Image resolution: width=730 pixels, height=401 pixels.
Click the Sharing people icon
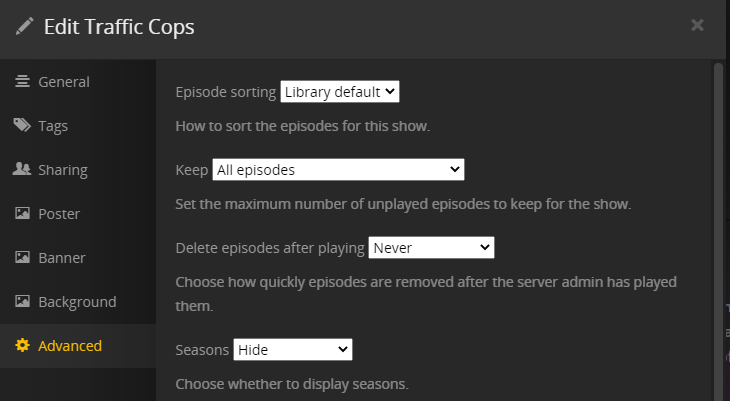22,170
